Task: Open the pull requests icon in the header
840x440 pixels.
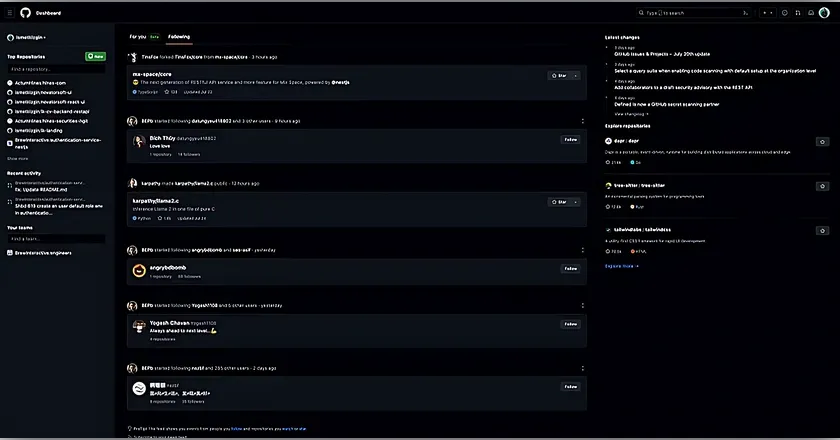Action: coord(796,13)
